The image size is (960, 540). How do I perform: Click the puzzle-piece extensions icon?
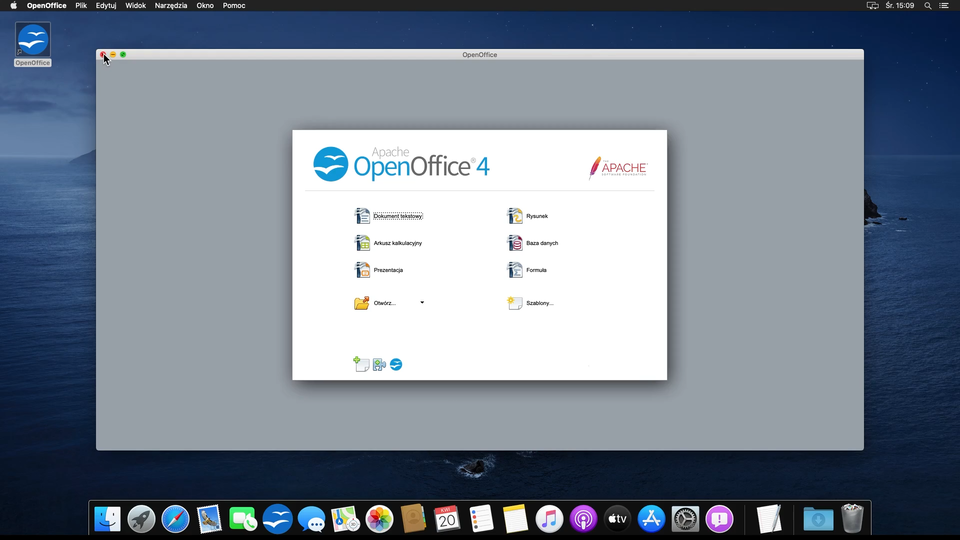(x=379, y=365)
